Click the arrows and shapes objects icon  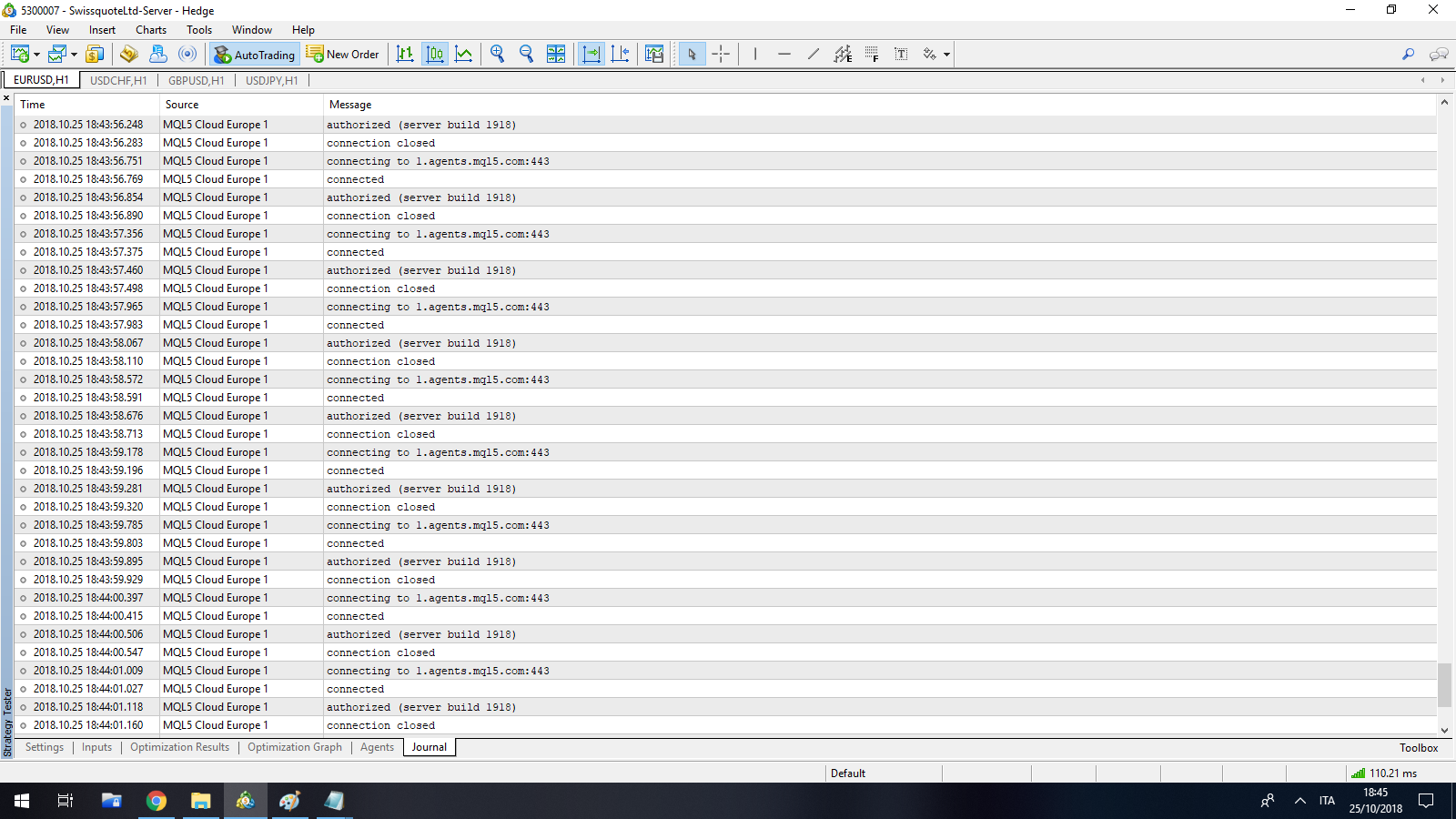pyautogui.click(x=930, y=55)
